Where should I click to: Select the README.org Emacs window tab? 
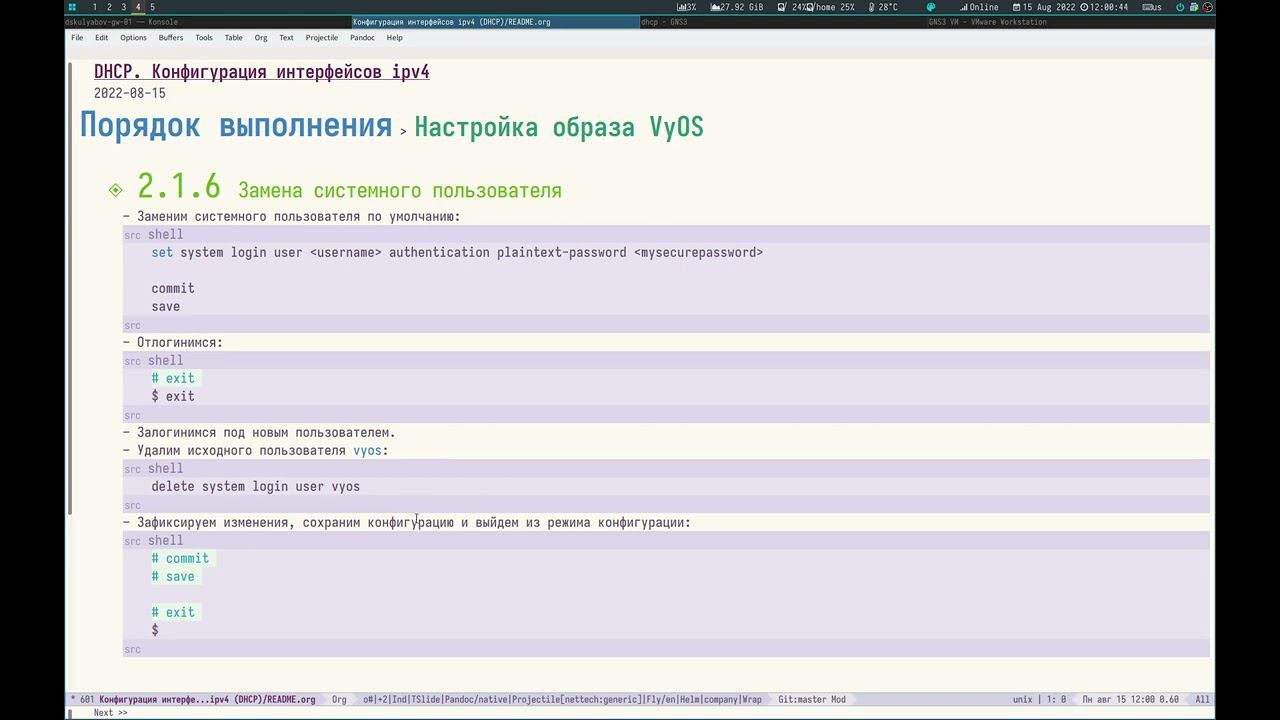[x=495, y=22]
